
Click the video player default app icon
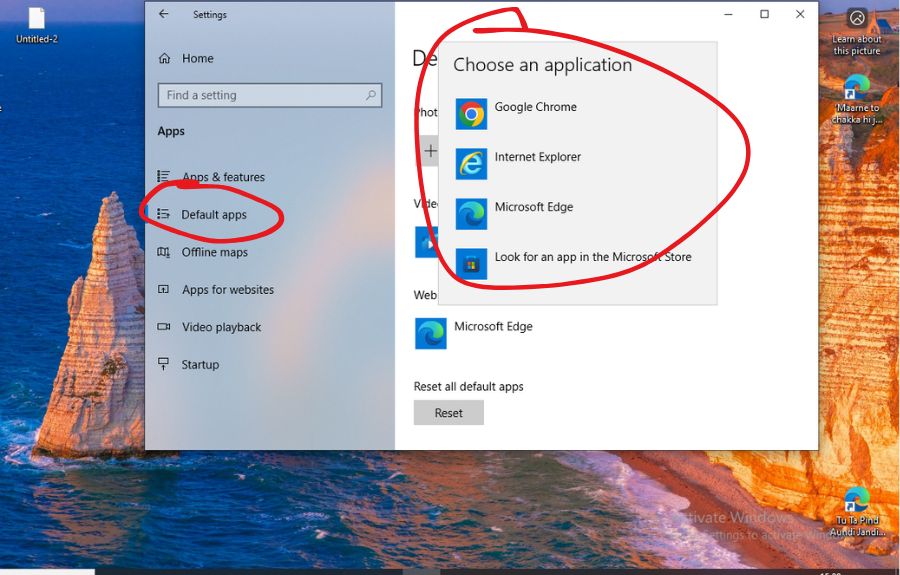[x=427, y=242]
